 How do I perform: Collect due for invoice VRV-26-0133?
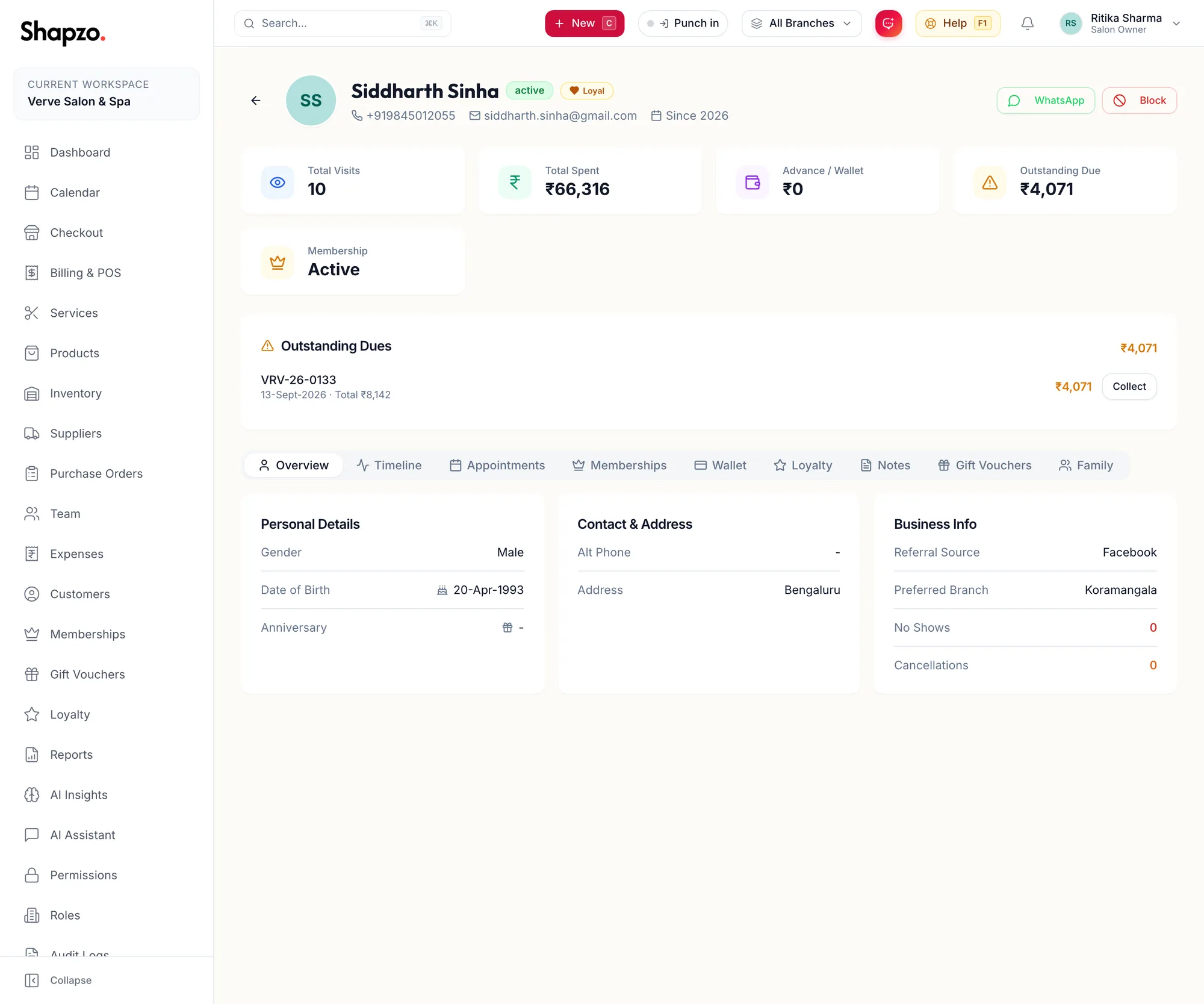pyautogui.click(x=1129, y=387)
